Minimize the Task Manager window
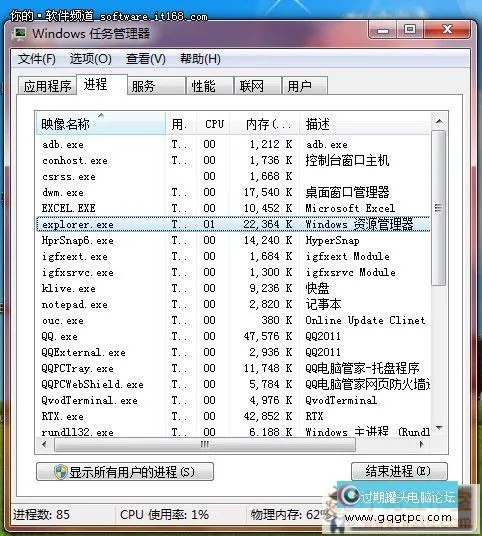482x536 pixels. (383, 30)
